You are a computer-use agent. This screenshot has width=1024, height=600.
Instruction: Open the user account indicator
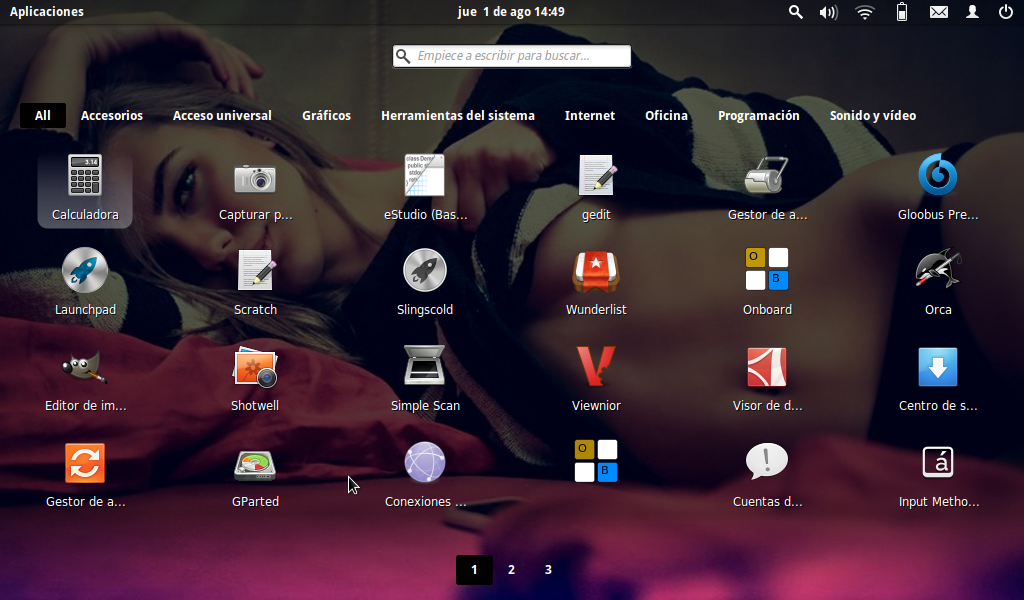click(972, 12)
